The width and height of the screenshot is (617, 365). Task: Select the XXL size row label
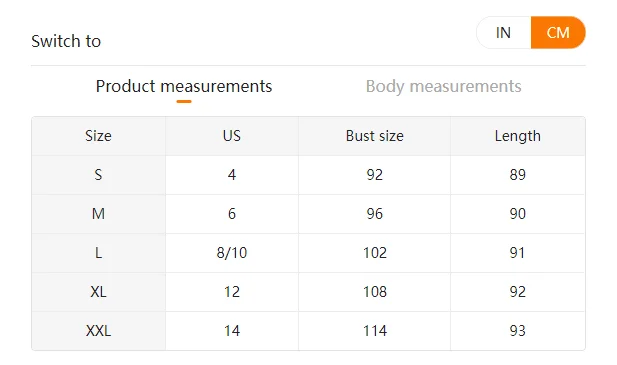click(x=98, y=330)
